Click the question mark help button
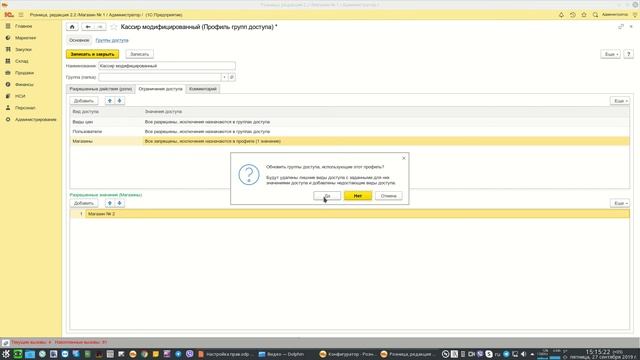 (x=629, y=54)
